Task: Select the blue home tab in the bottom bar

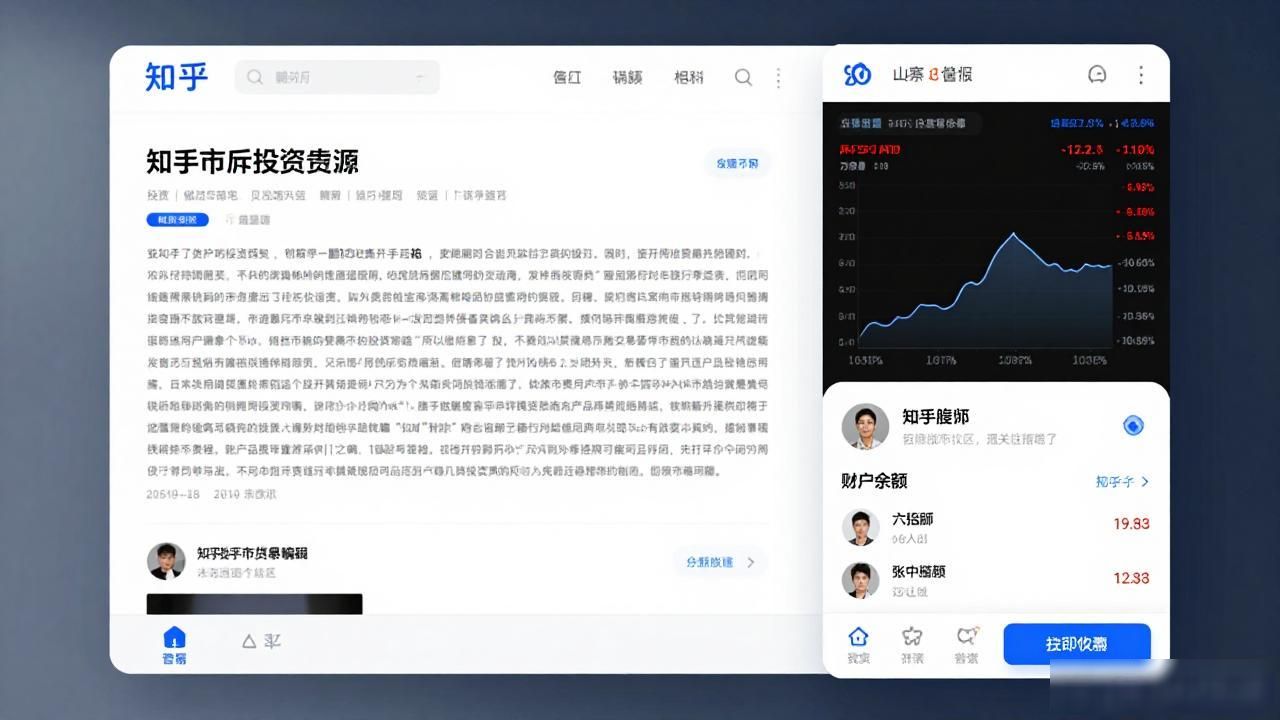Action: click(x=174, y=645)
